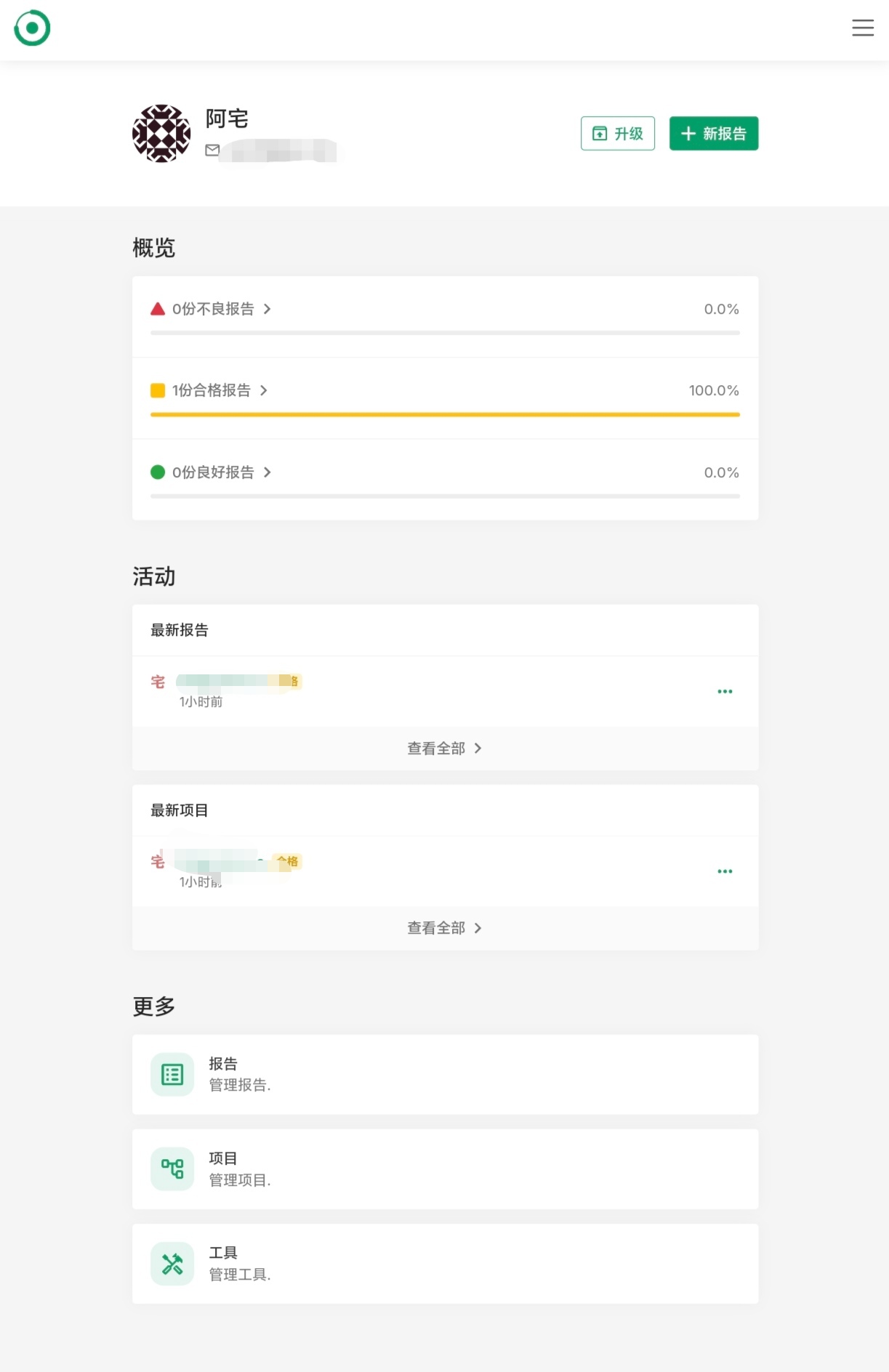Click the 项目 hierarchy icon
889x1372 pixels.
pos(172,1169)
